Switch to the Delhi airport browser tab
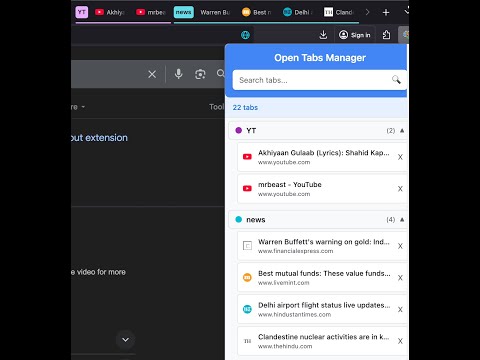Screen dimensions: 480x360 [x=298, y=12]
